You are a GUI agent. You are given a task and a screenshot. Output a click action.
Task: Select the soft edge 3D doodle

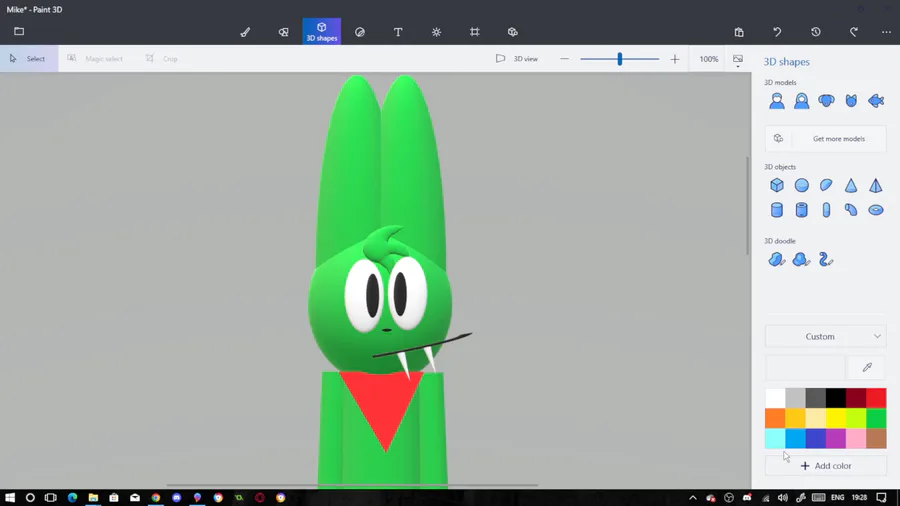[801, 260]
